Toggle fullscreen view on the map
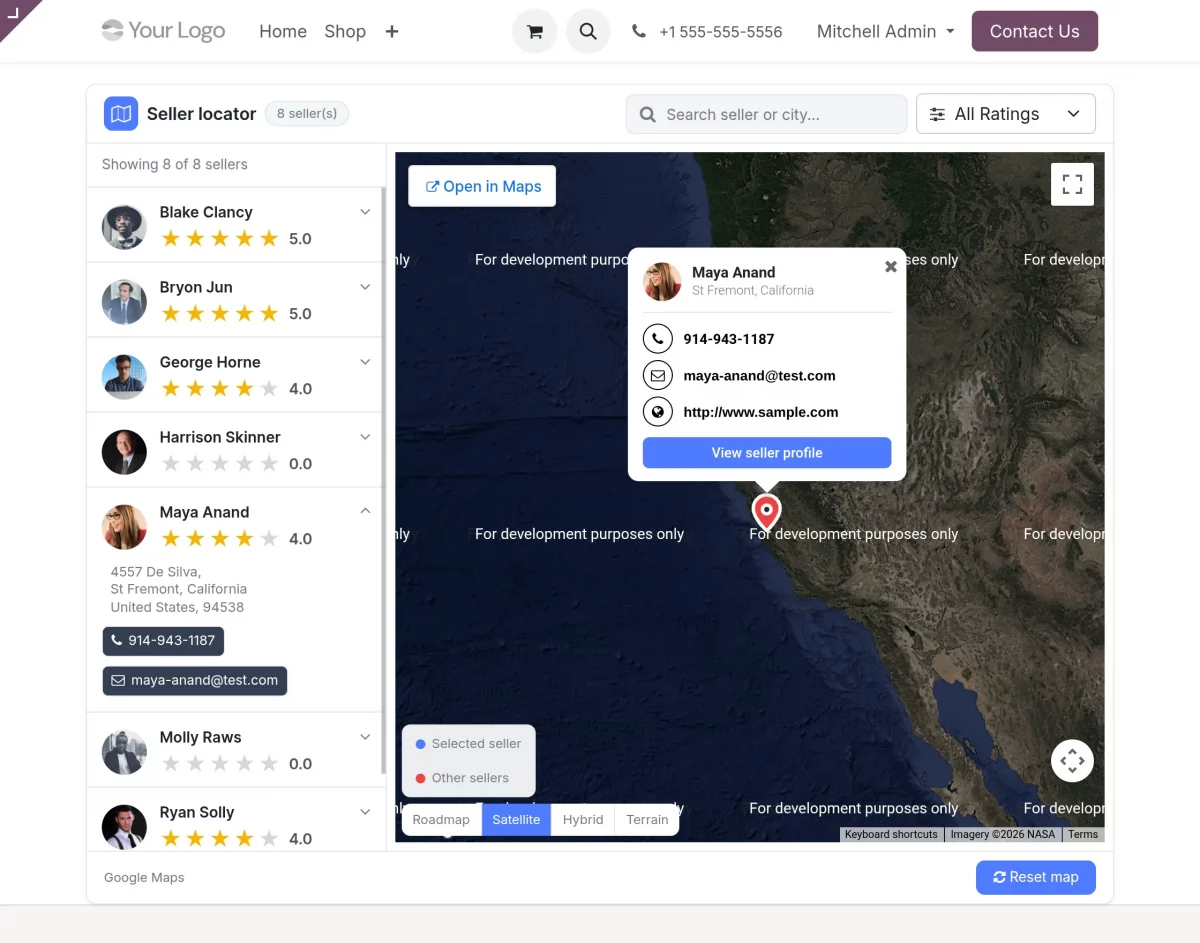The height and width of the screenshot is (943, 1200). [1072, 184]
